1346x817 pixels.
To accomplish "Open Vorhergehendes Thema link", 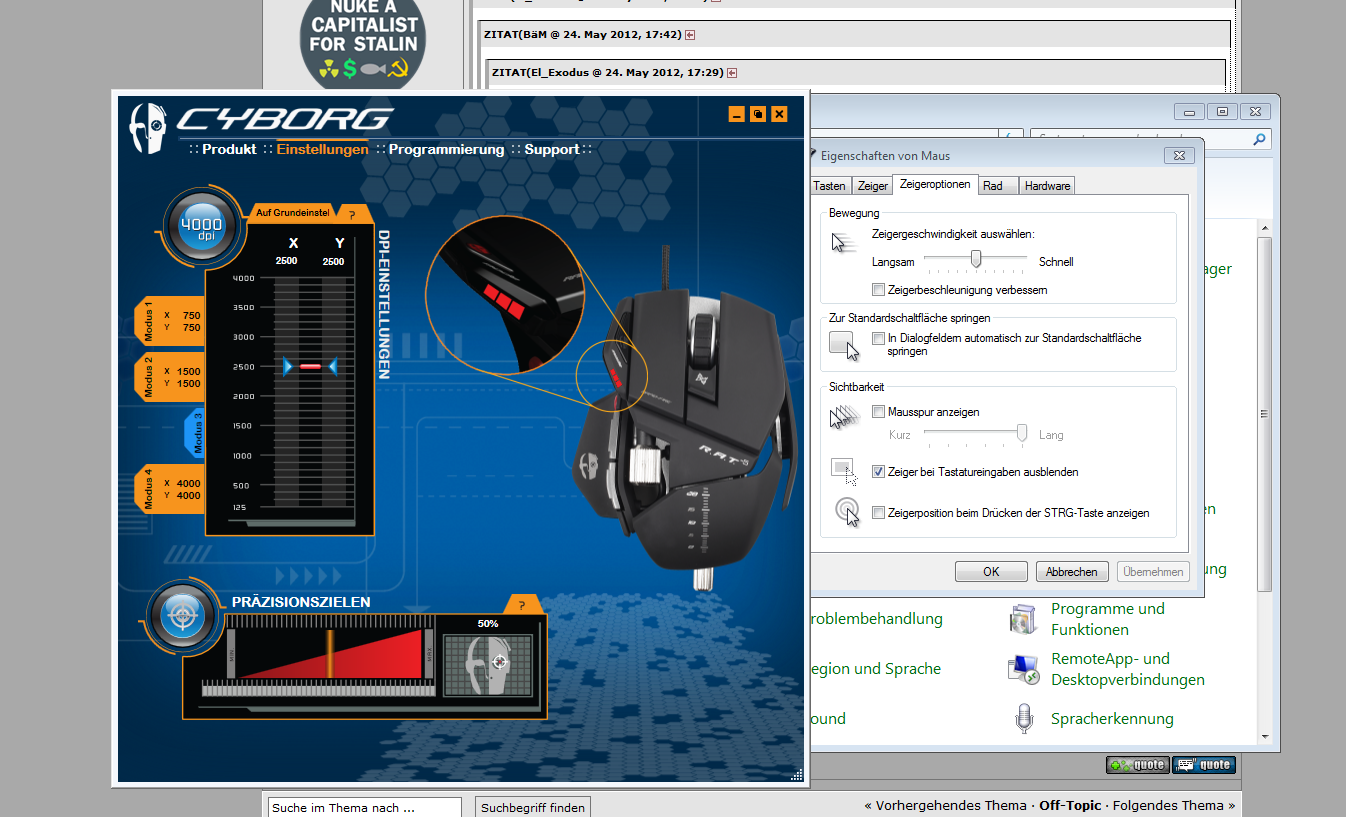I will click(951, 805).
